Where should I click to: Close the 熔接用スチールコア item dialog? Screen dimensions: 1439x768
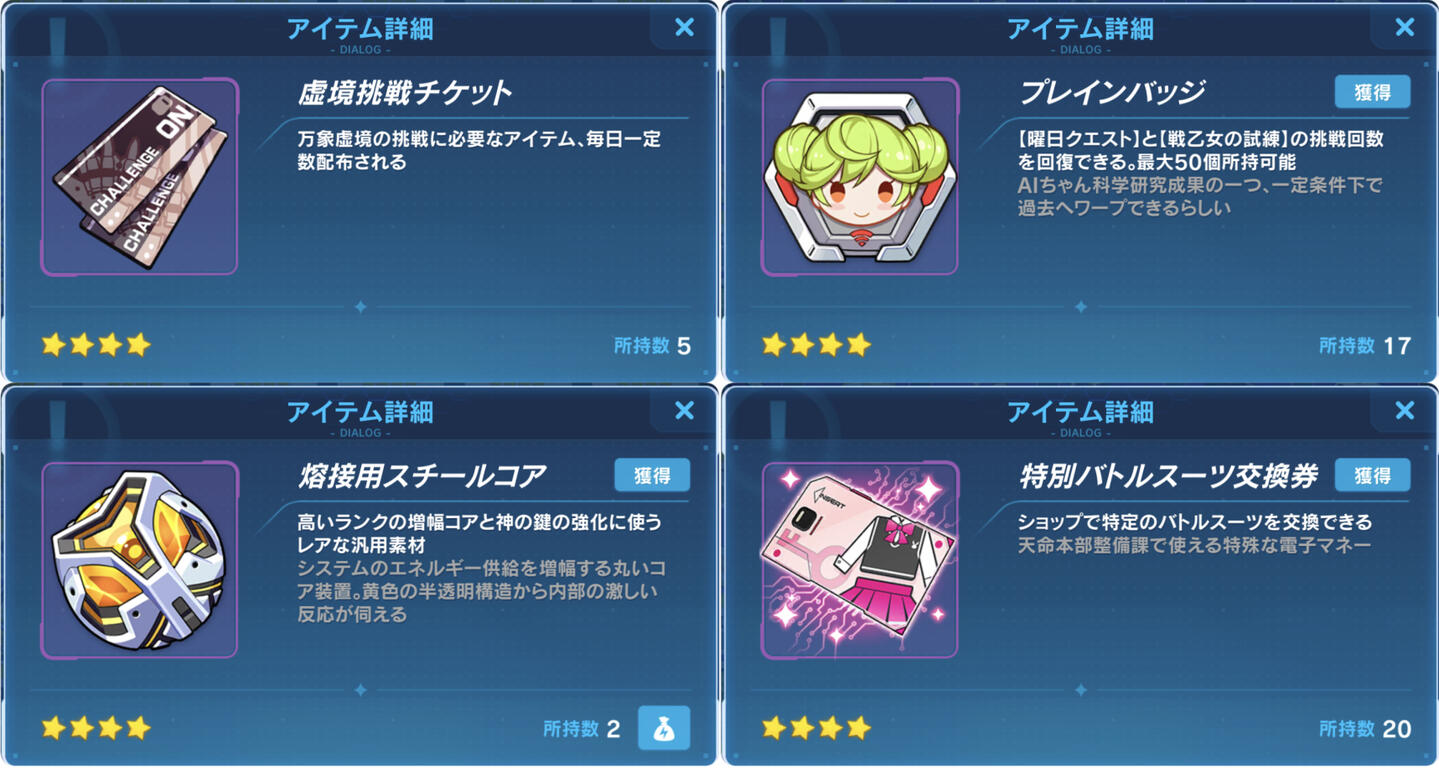pyautogui.click(x=685, y=410)
